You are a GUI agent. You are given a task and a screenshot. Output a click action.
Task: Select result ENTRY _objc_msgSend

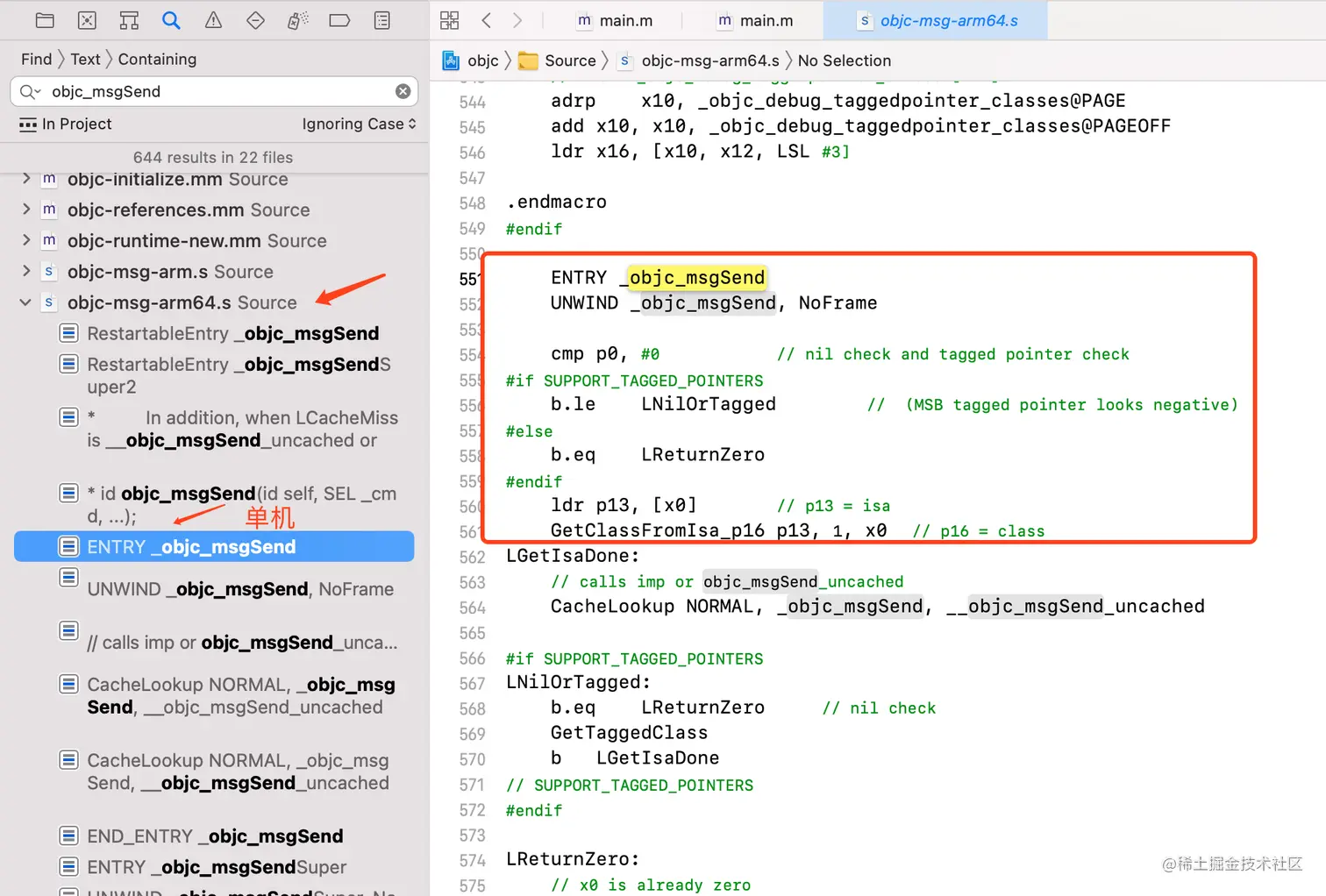click(214, 546)
